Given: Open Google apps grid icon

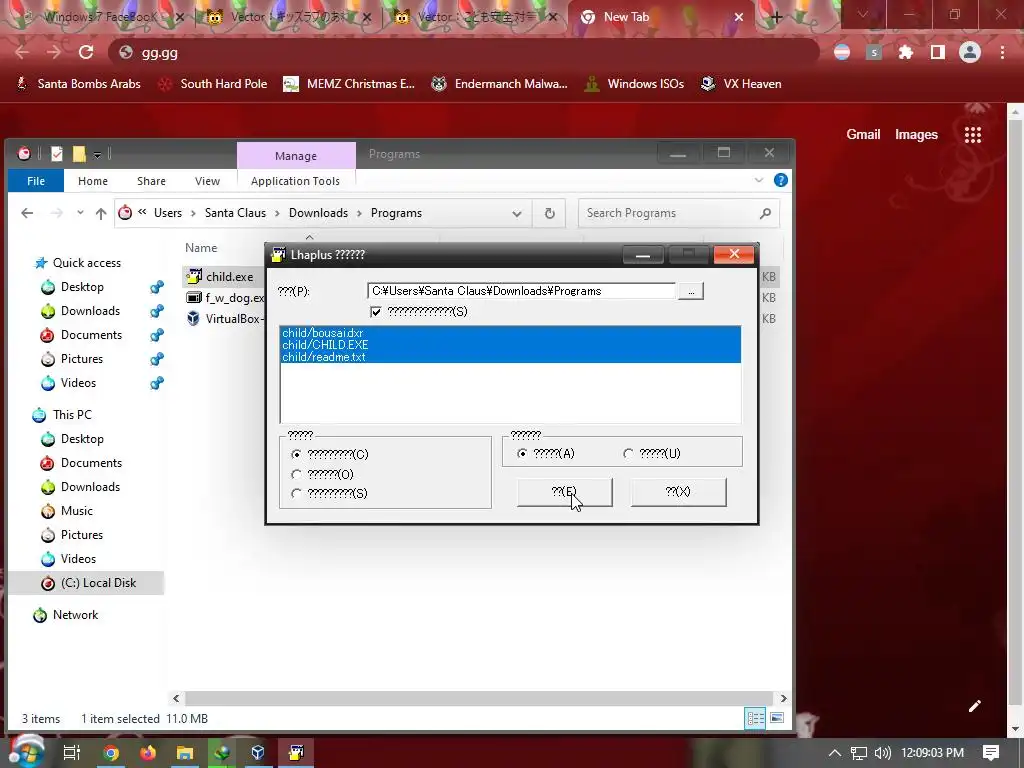Looking at the screenshot, I should (973, 135).
